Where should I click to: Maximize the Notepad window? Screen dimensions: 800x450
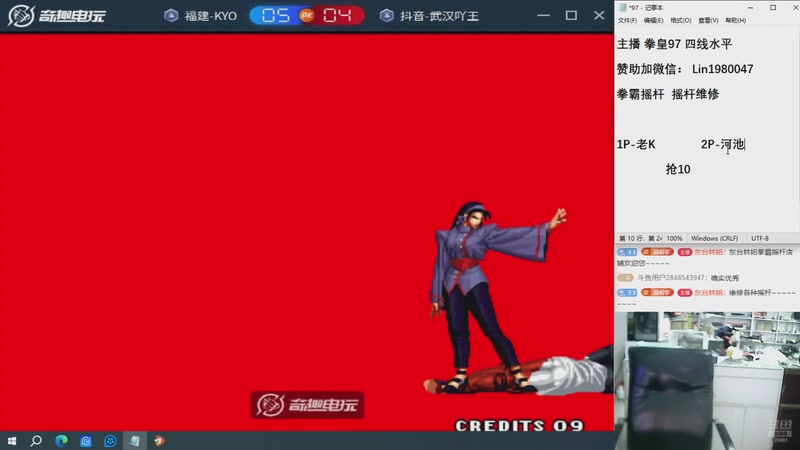coord(773,8)
